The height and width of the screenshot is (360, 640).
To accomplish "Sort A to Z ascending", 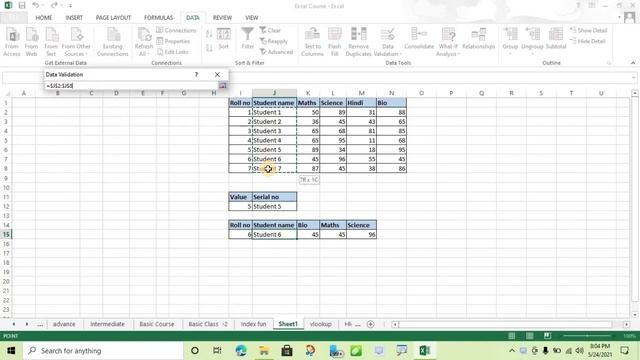I will tap(209, 34).
